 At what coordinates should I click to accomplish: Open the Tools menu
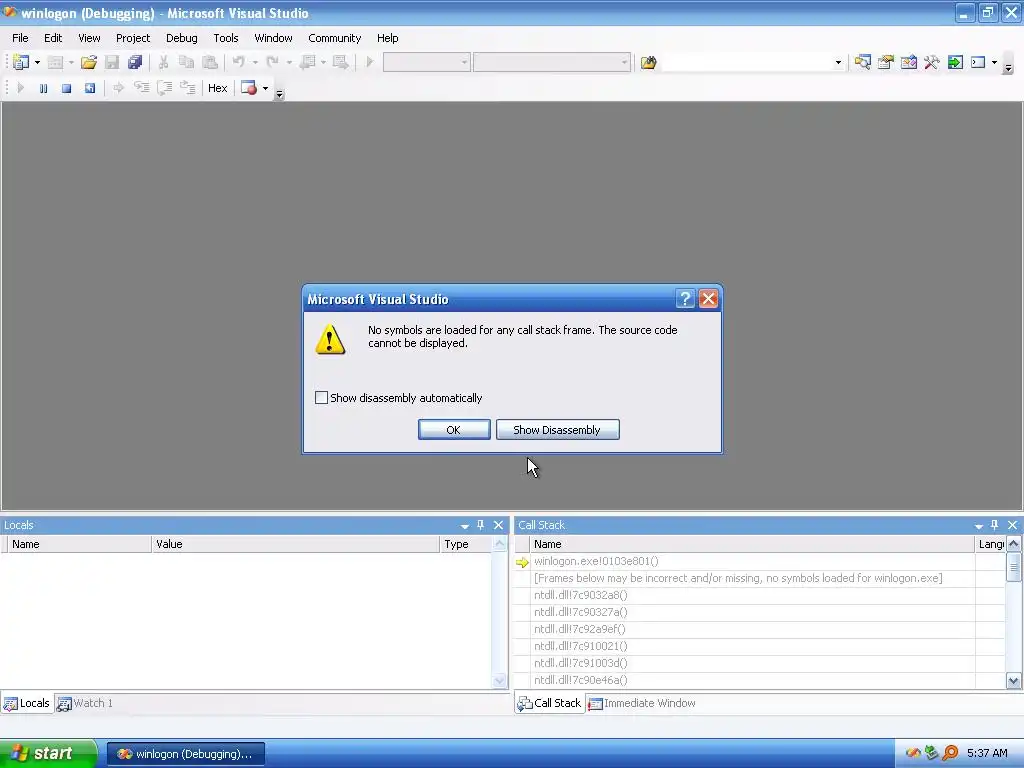pos(226,38)
